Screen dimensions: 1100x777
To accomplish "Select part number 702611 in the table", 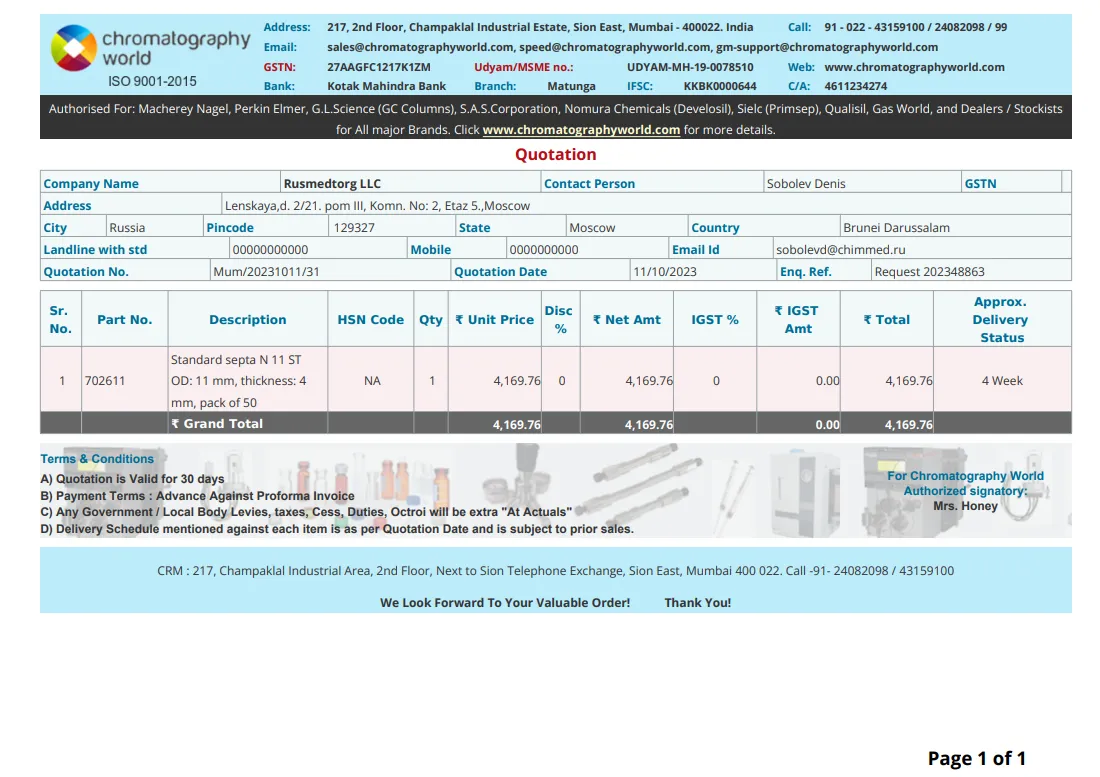I will tap(105, 381).
